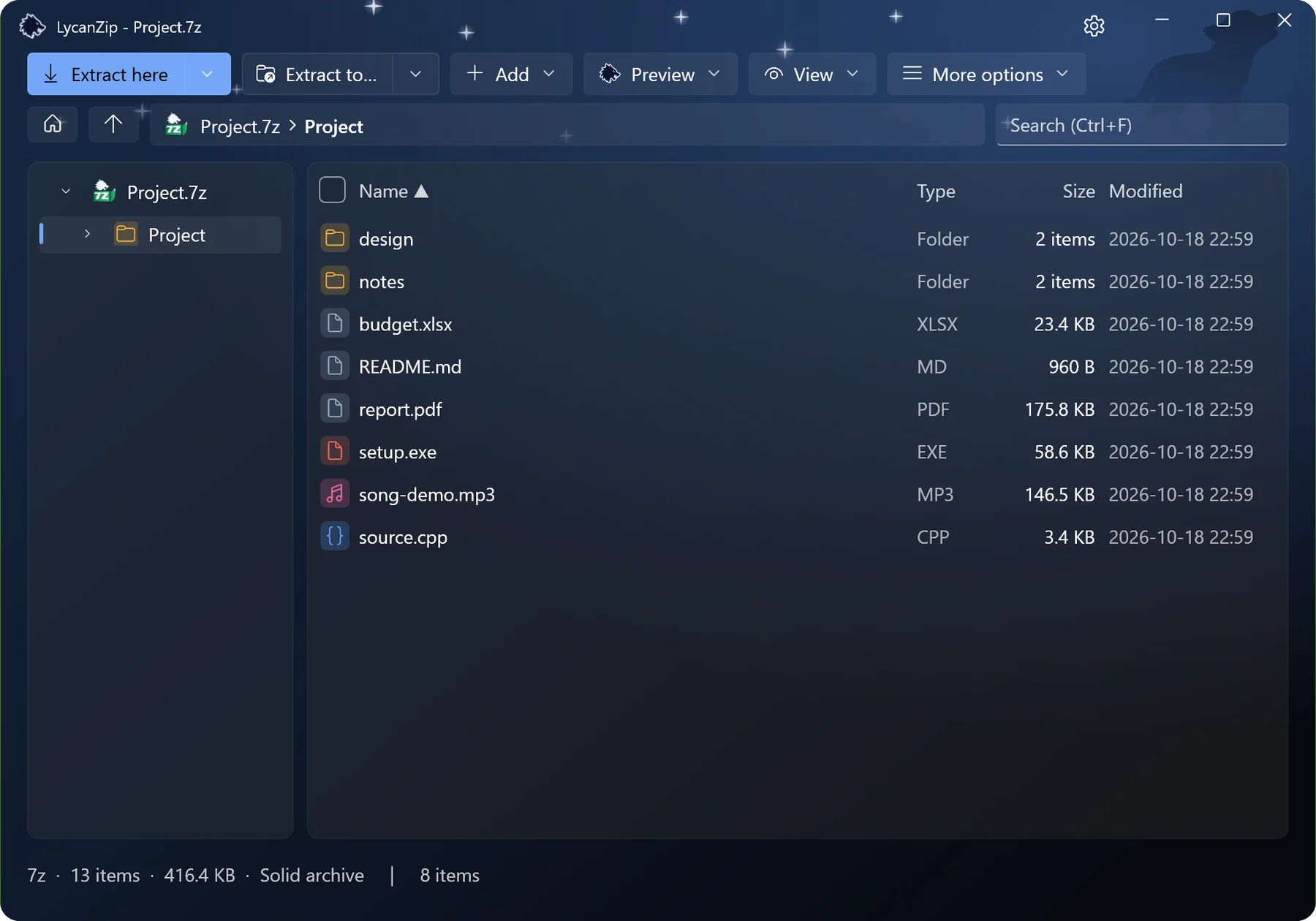
Task: Focus the Search (Ctrl+F) field
Action: pyautogui.click(x=1142, y=125)
